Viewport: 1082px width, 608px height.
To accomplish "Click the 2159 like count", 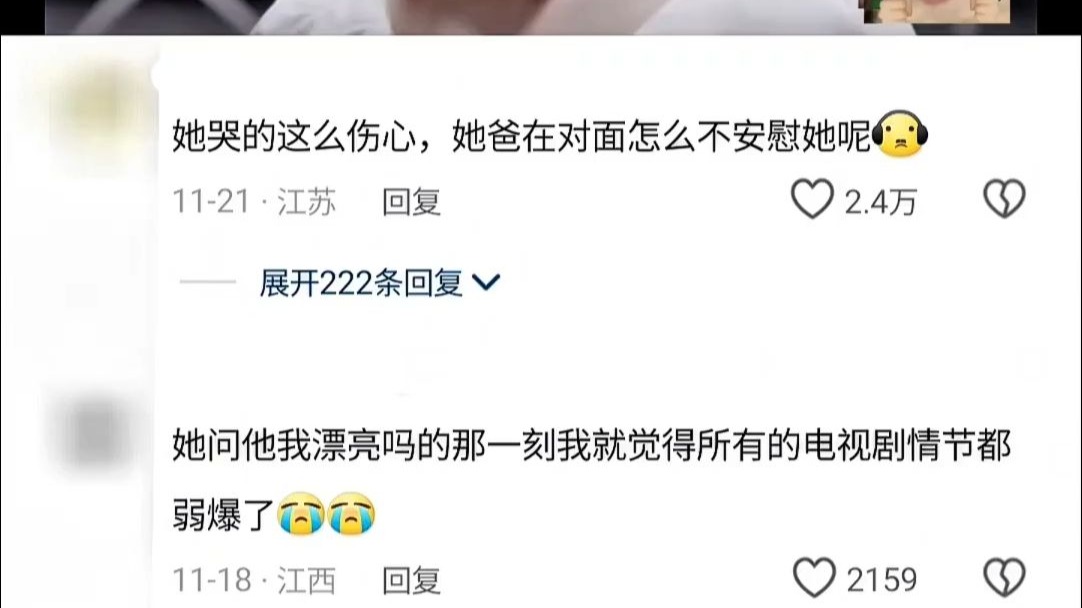I will pos(881,580).
